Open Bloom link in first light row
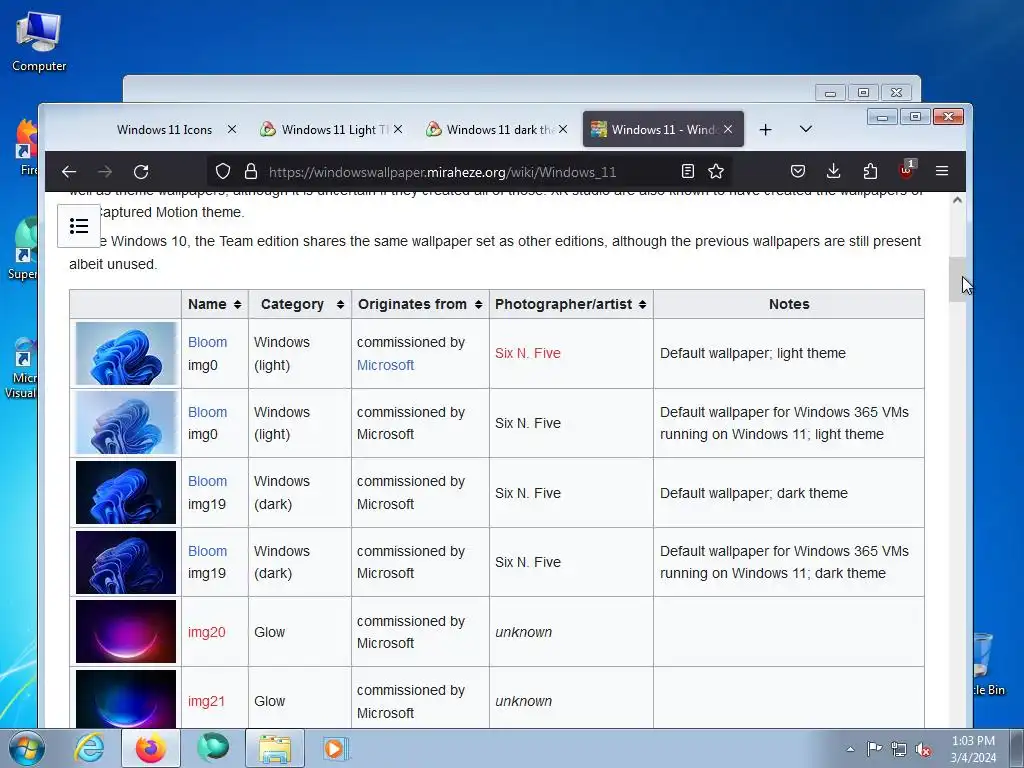This screenshot has height=768, width=1024. (207, 342)
